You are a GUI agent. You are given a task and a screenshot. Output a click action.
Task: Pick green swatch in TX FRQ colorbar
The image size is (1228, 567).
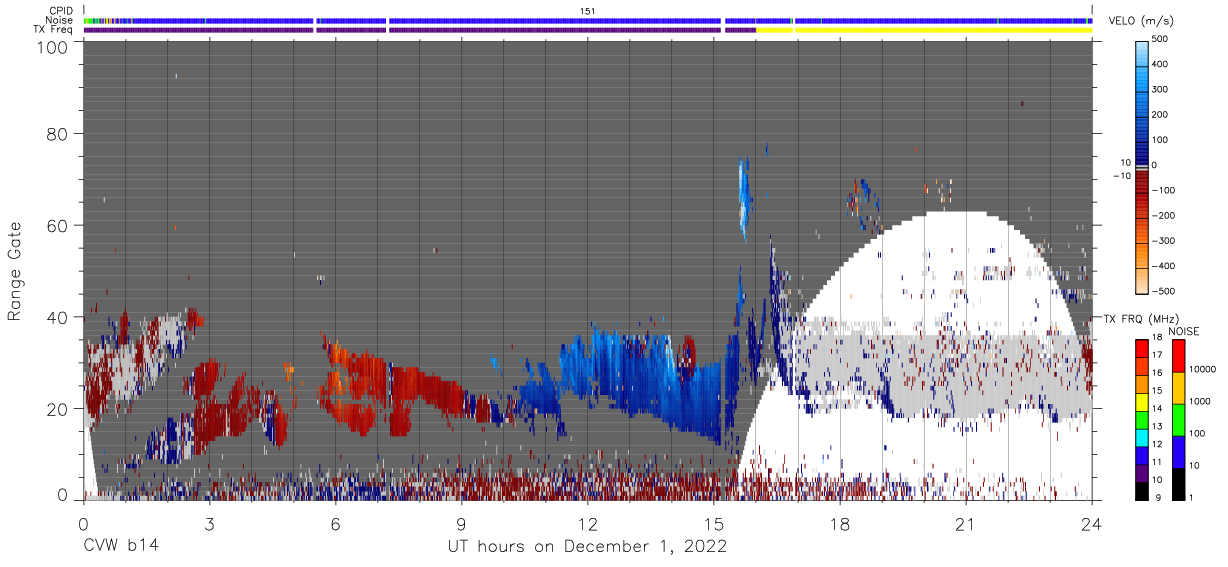click(1141, 419)
